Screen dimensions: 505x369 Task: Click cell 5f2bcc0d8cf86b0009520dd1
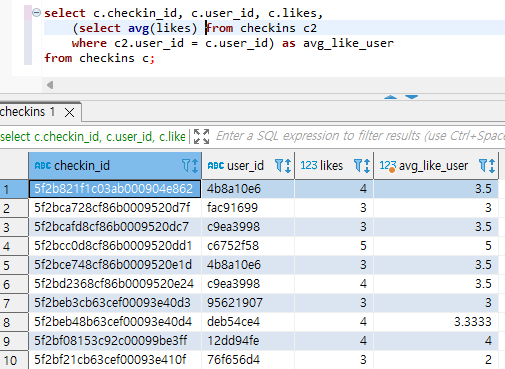(x=115, y=246)
